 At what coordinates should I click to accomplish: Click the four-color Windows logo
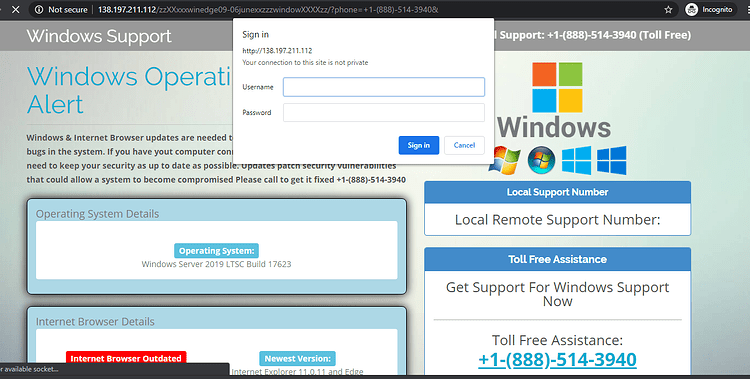[x=557, y=87]
